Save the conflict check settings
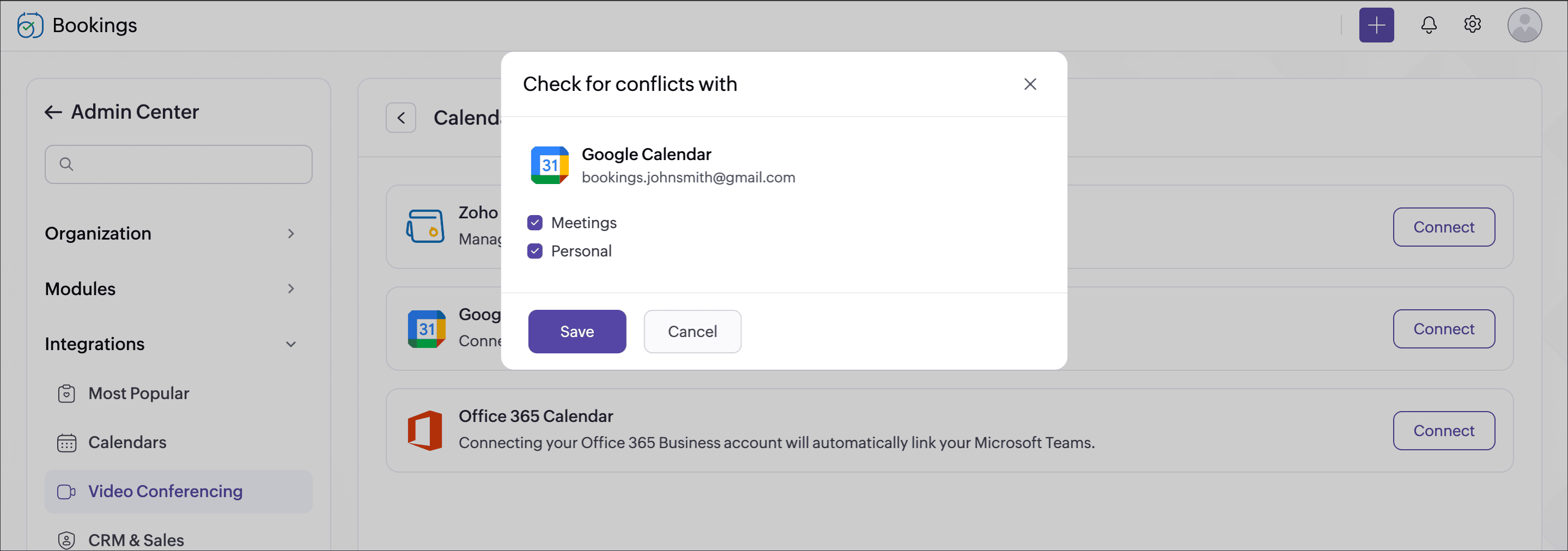 point(576,332)
